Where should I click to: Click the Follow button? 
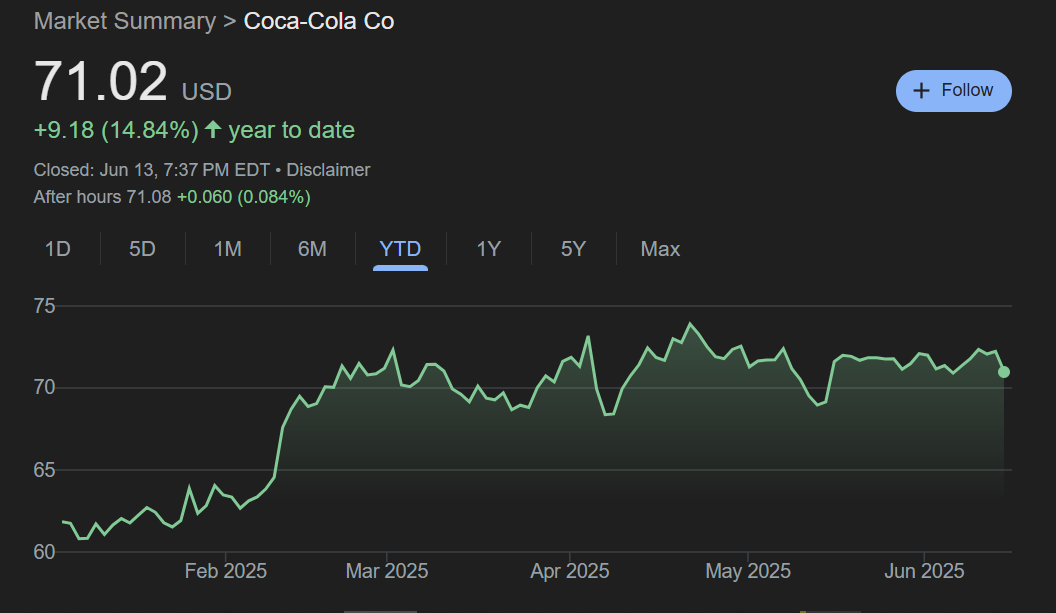point(953,91)
